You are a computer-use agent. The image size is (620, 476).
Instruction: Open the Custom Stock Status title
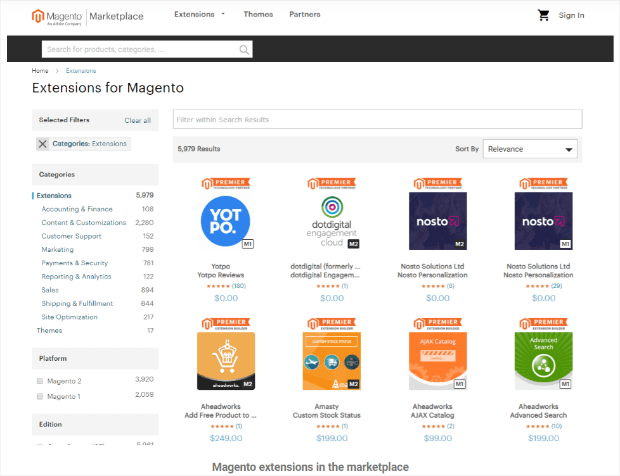(x=327, y=415)
